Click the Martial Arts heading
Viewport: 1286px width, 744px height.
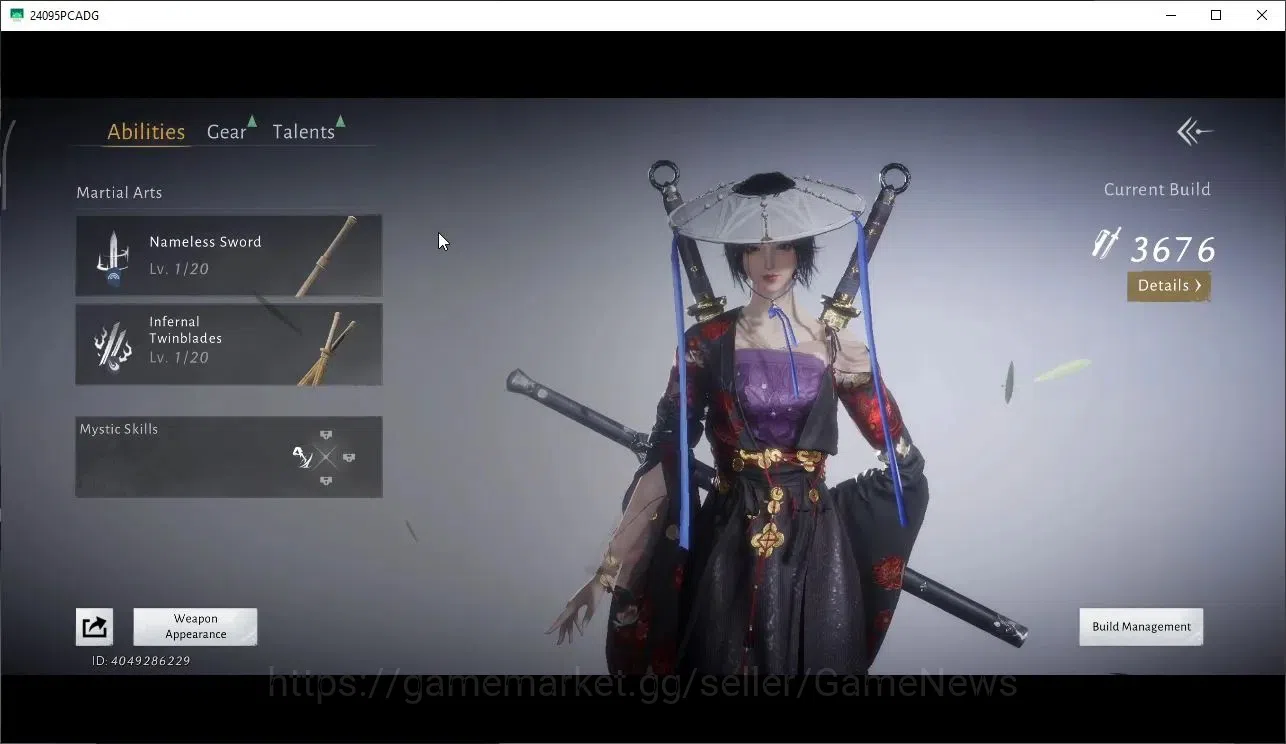point(119,193)
